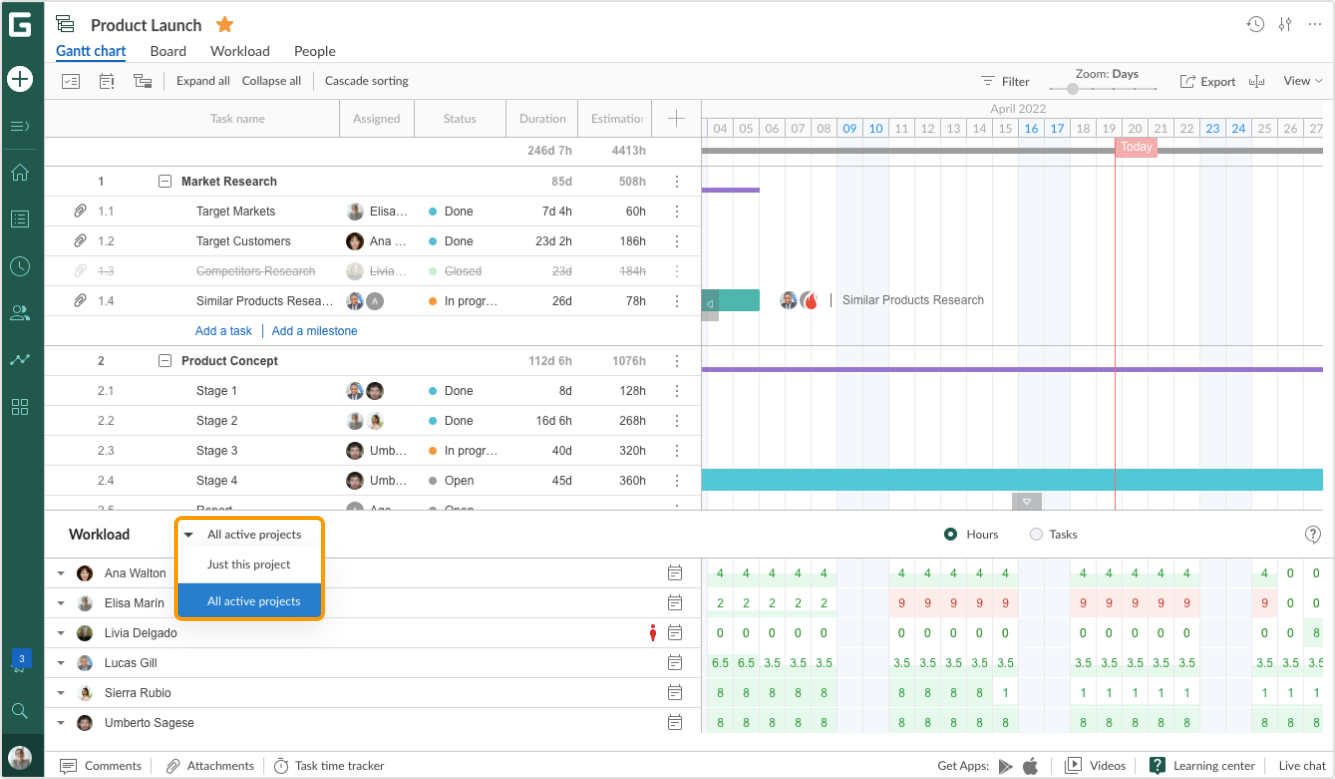Screen dimensions: 1335x779
Task: Collapse the Market Research task group
Action: pyautogui.click(x=164, y=181)
